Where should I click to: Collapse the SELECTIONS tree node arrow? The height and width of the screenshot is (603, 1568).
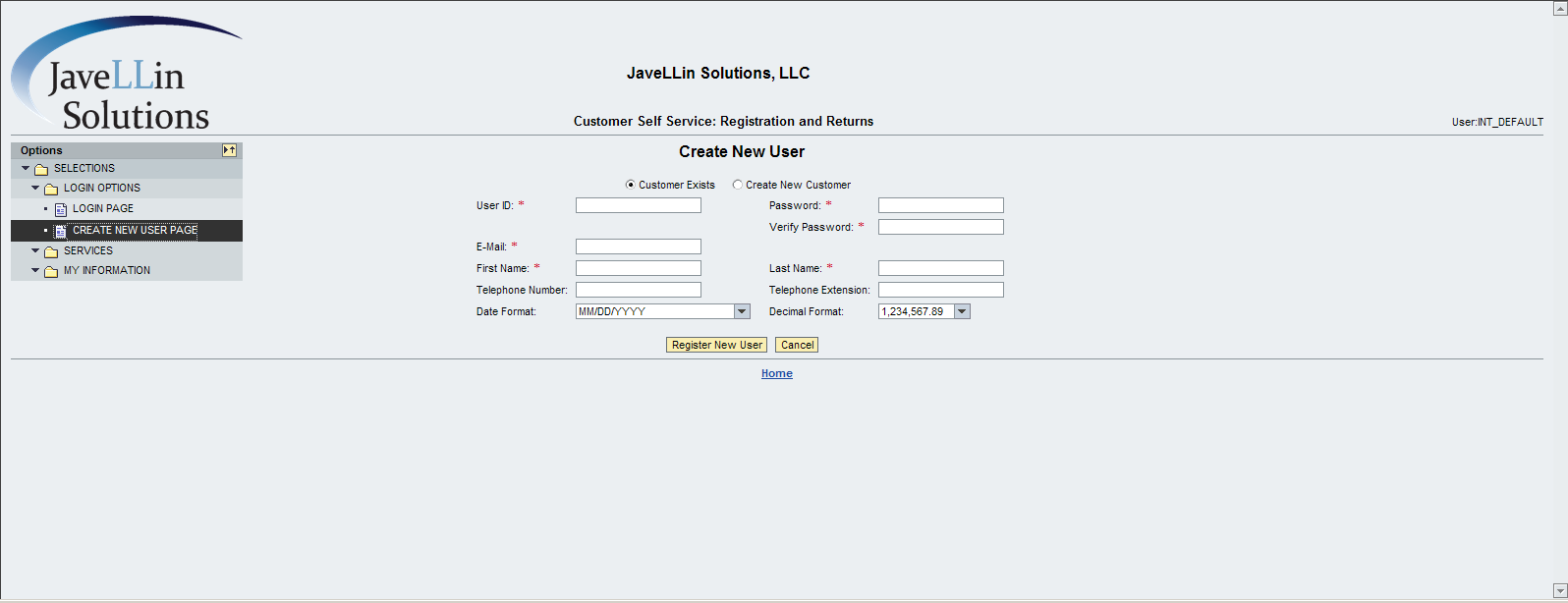26,168
